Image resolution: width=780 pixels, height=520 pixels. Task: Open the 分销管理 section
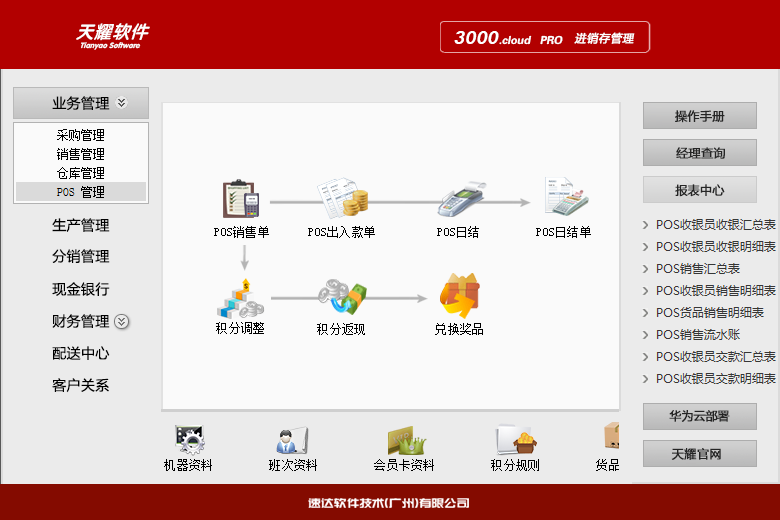pyautogui.click(x=81, y=257)
